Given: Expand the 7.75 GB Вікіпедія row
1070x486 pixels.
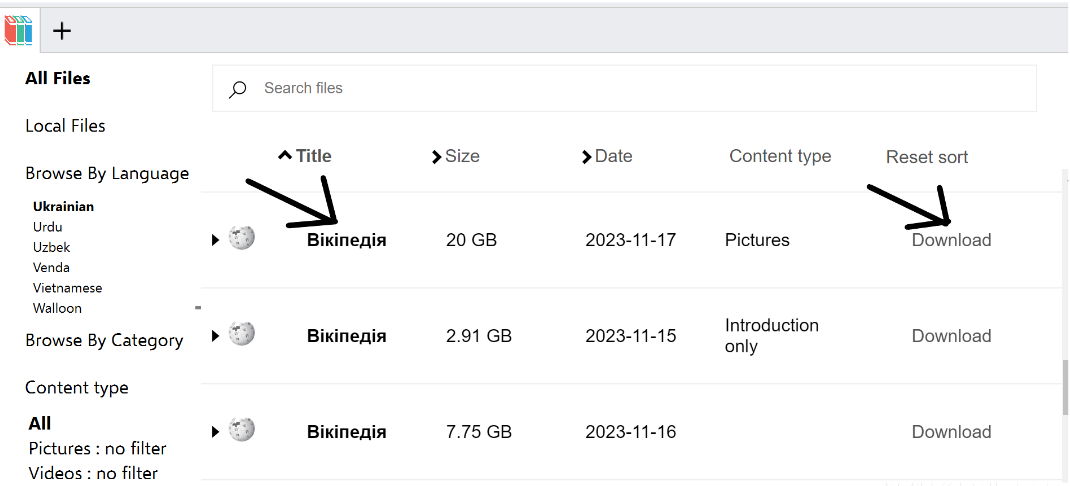Looking at the screenshot, I should coord(215,432).
